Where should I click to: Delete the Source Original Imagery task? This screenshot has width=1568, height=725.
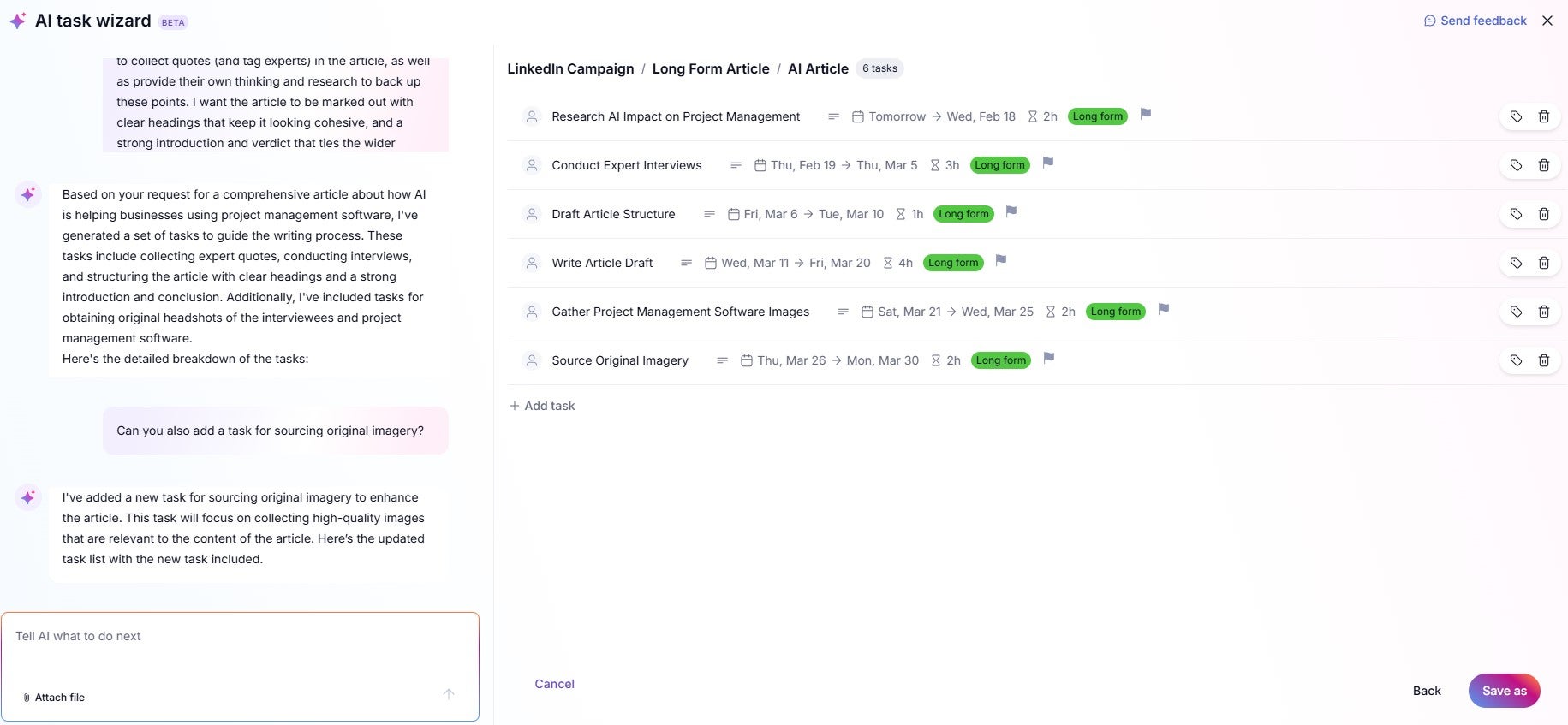(x=1544, y=360)
